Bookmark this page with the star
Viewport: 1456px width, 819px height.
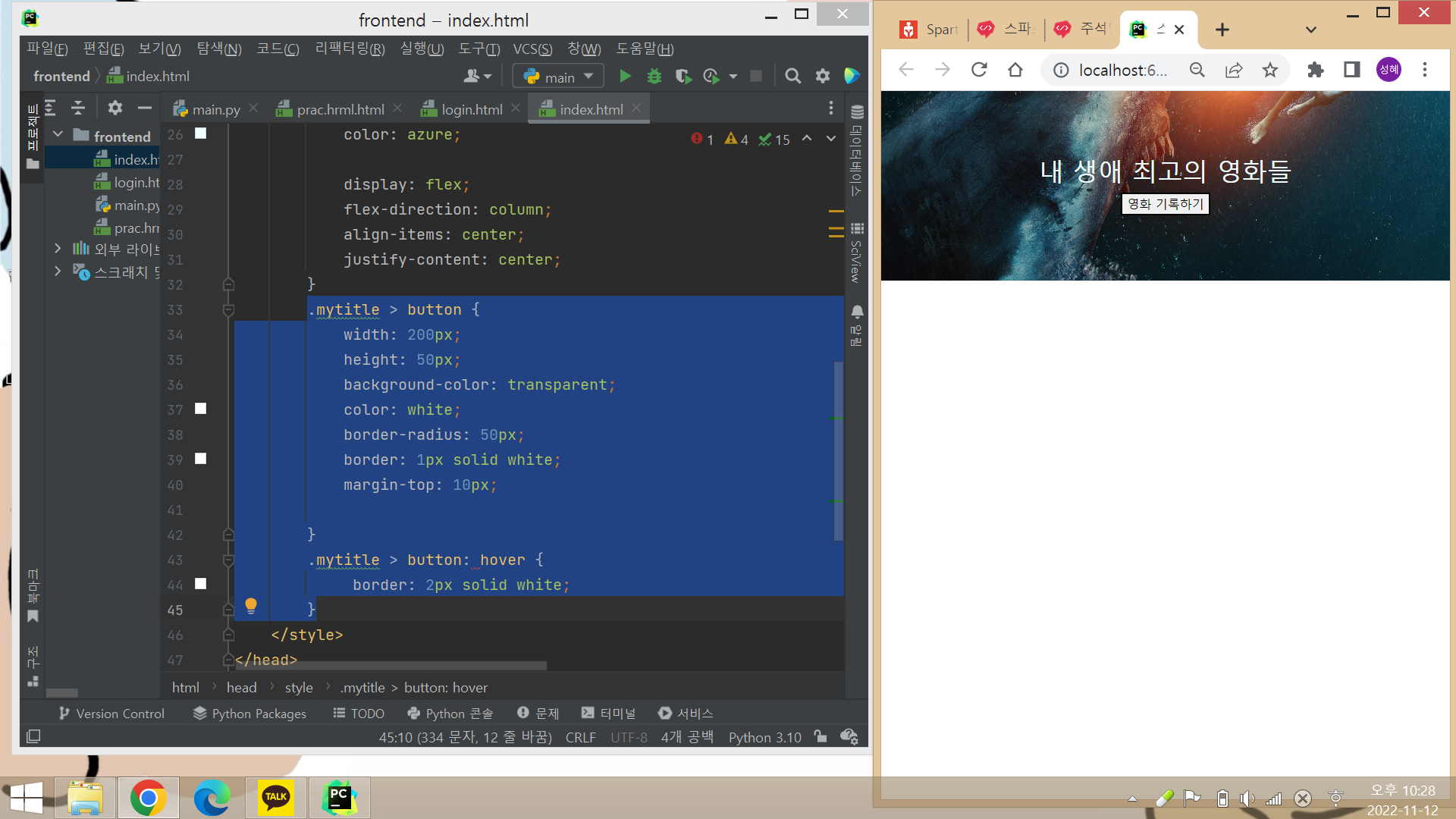(x=1270, y=70)
